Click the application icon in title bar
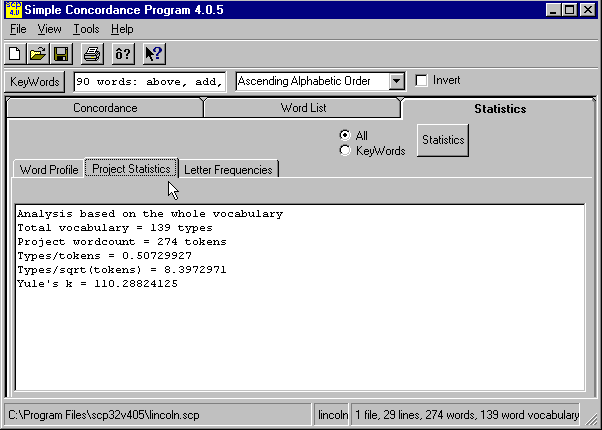Screen dimensions: 602x430 point(13,9)
